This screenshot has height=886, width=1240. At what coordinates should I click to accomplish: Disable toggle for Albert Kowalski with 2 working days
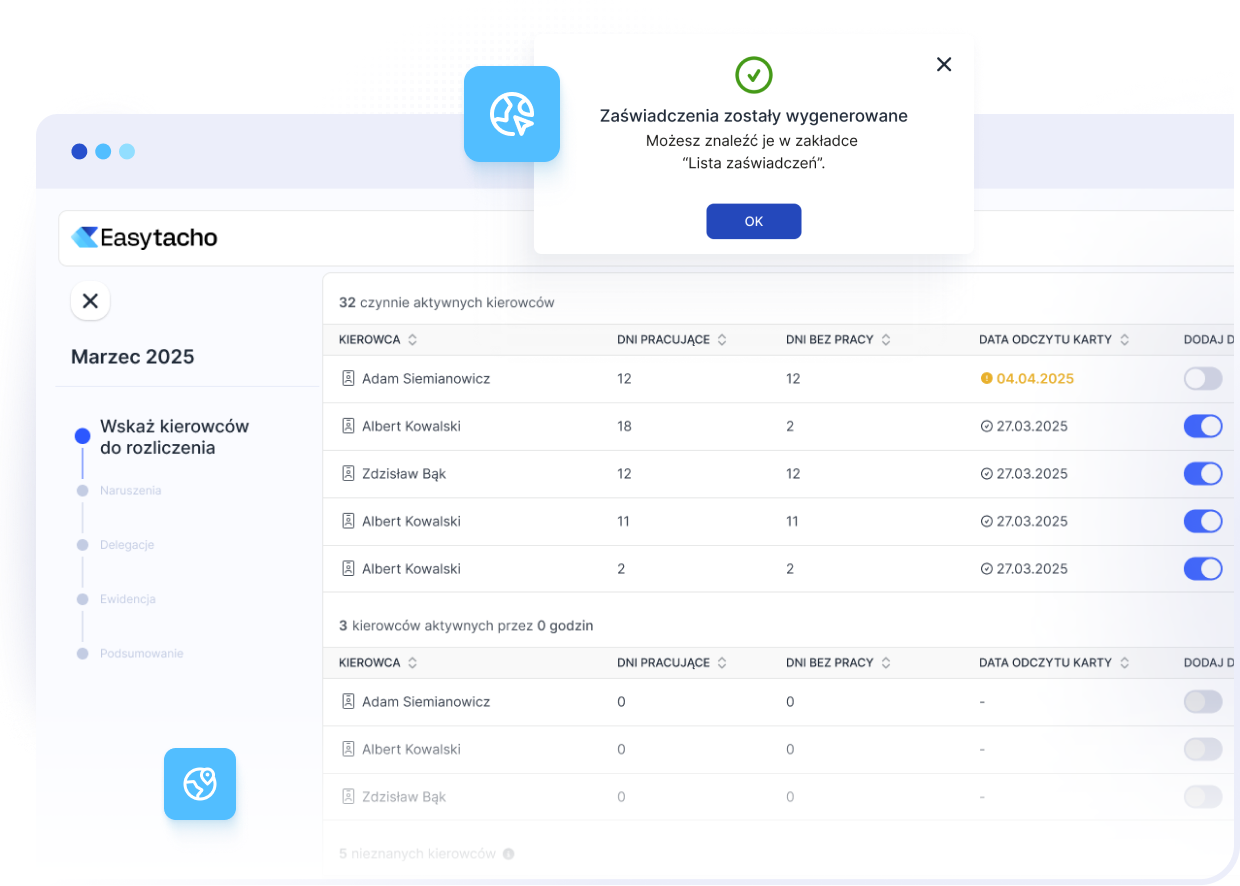pyautogui.click(x=1203, y=569)
